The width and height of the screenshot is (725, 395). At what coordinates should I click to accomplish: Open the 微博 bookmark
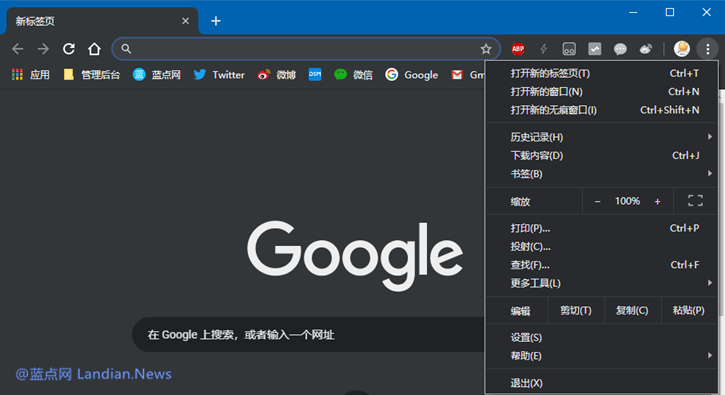click(276, 74)
